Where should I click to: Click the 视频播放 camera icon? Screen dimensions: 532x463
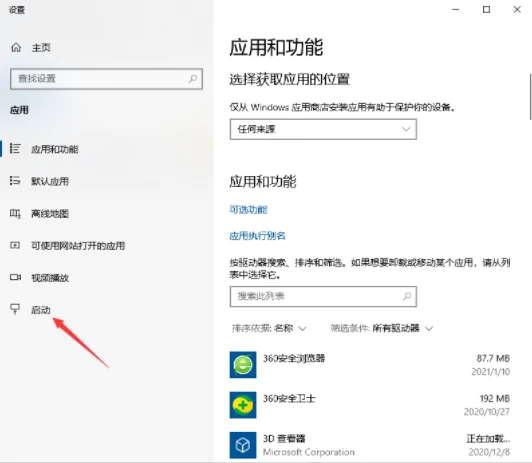tap(15, 277)
